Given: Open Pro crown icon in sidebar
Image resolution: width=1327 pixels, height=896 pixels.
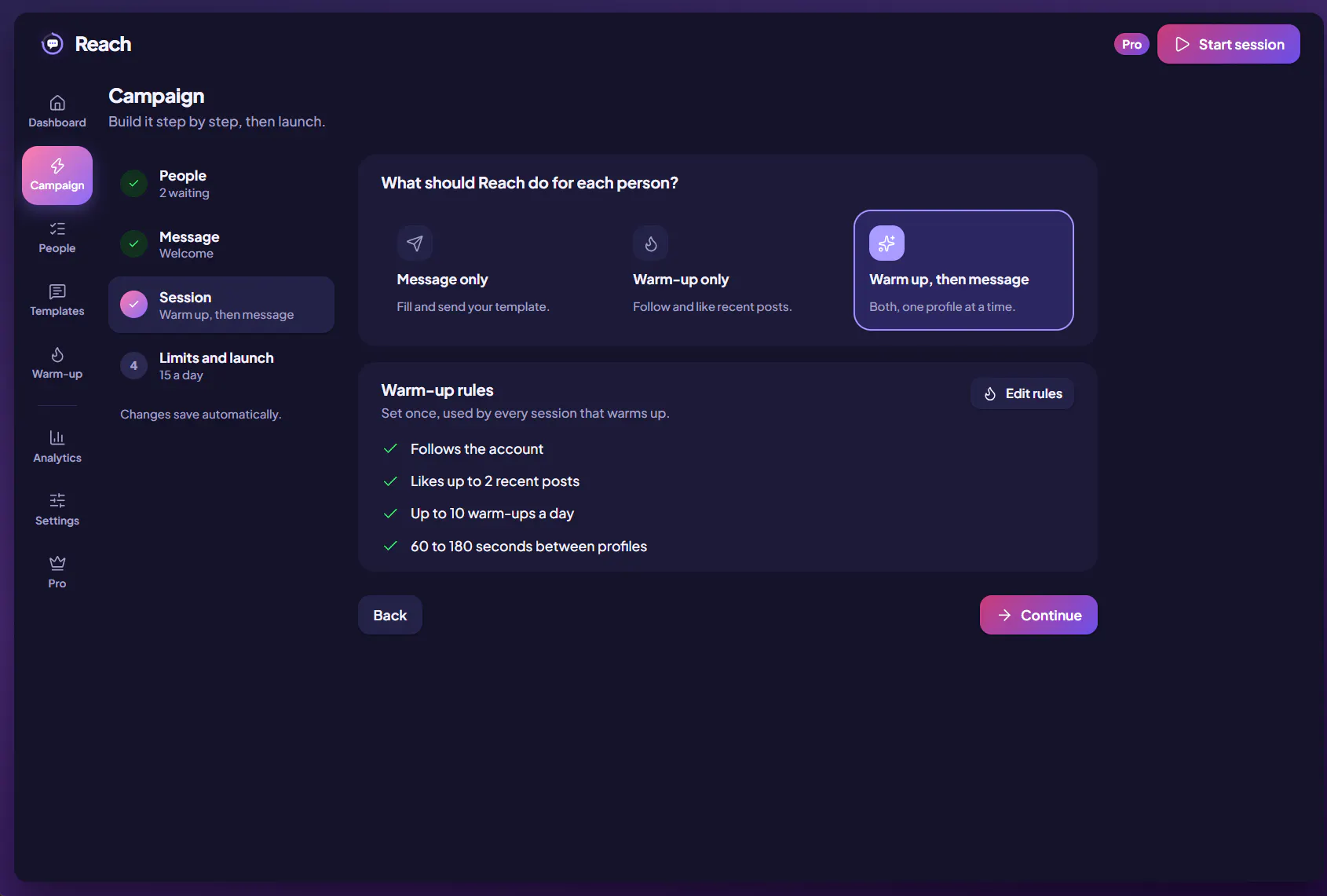Looking at the screenshot, I should 57,563.
